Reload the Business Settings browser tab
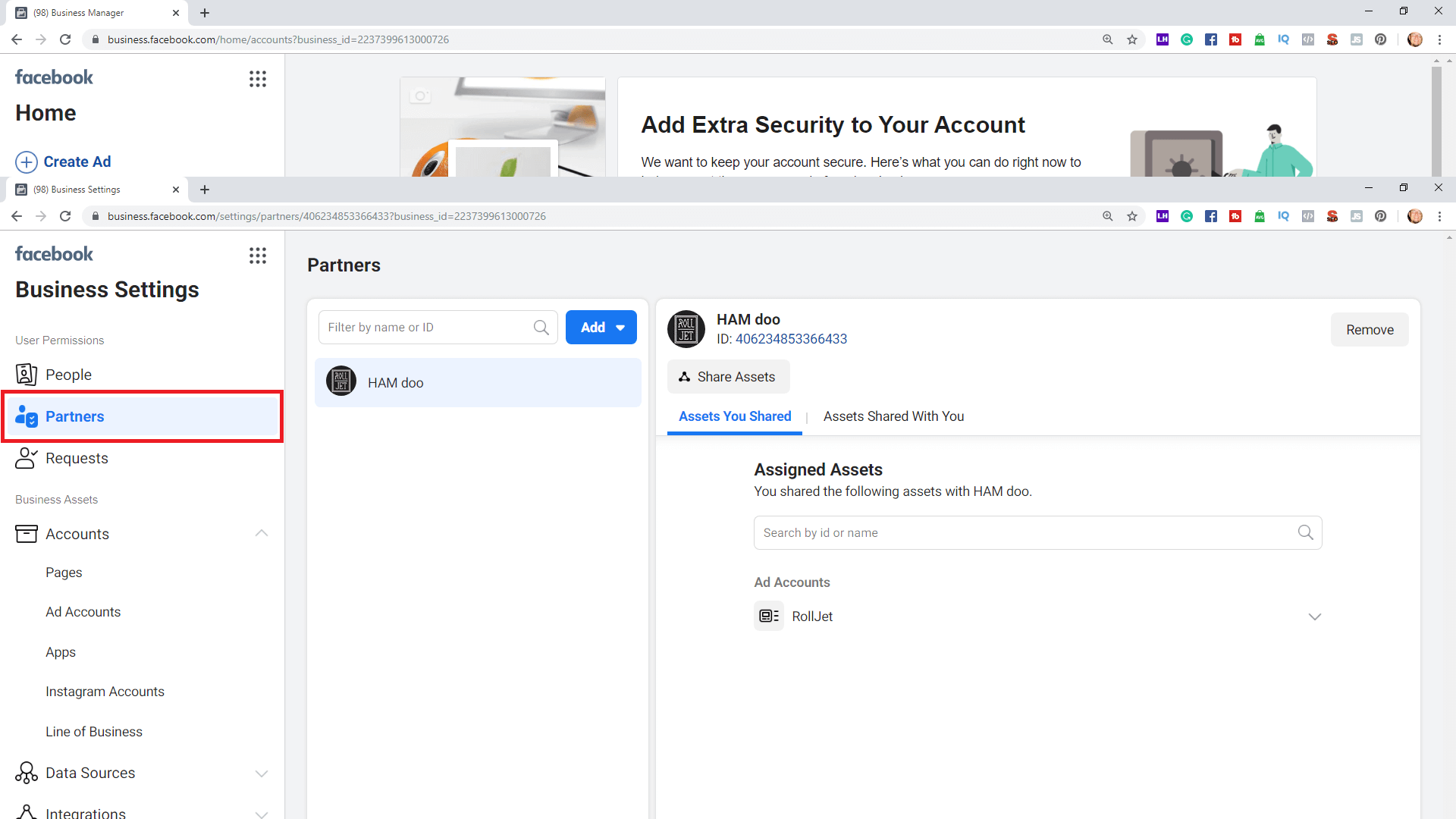 65,216
